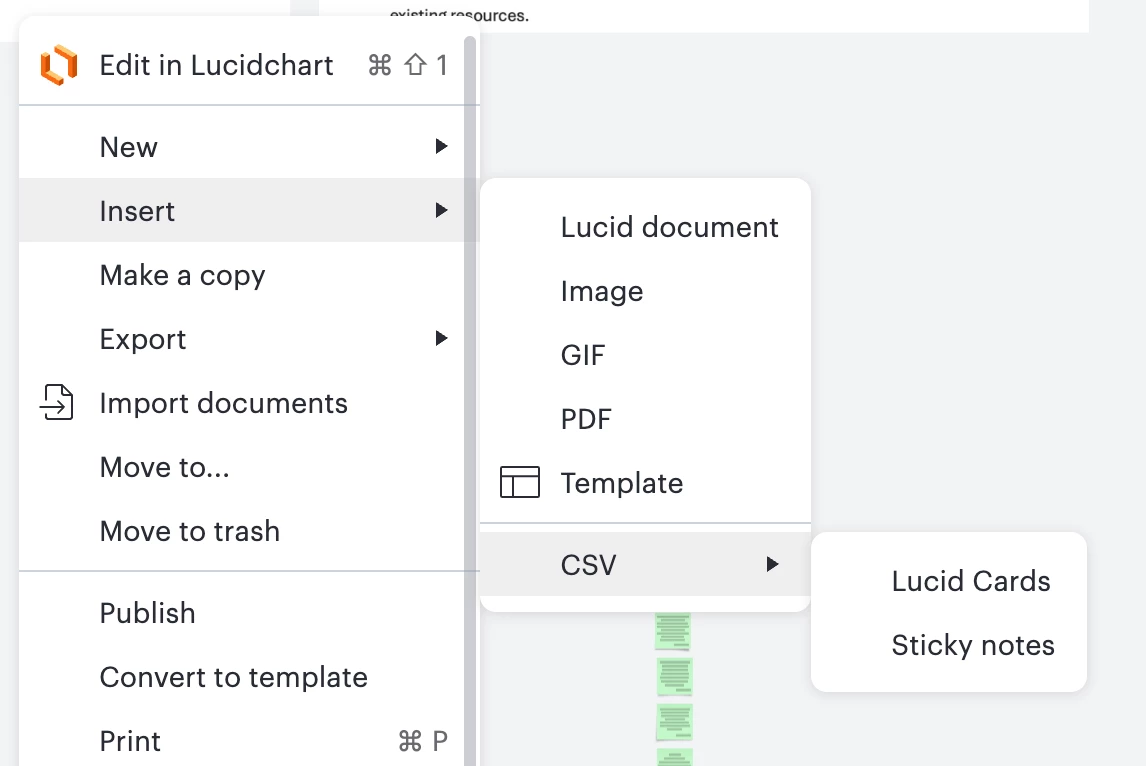Open the Export submenu
The image size is (1146, 766).
[x=241, y=338]
